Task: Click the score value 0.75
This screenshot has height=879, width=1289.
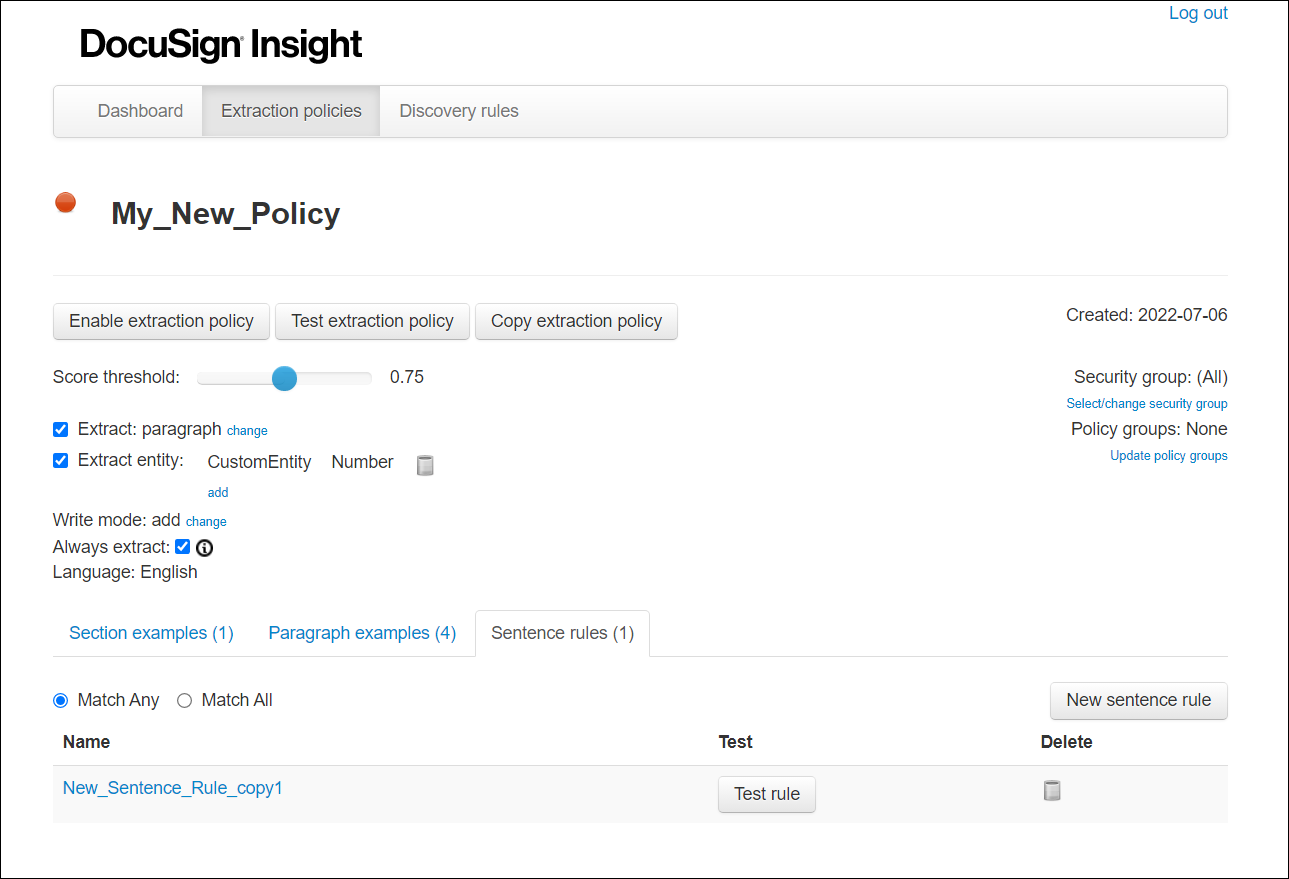Action: 407,377
